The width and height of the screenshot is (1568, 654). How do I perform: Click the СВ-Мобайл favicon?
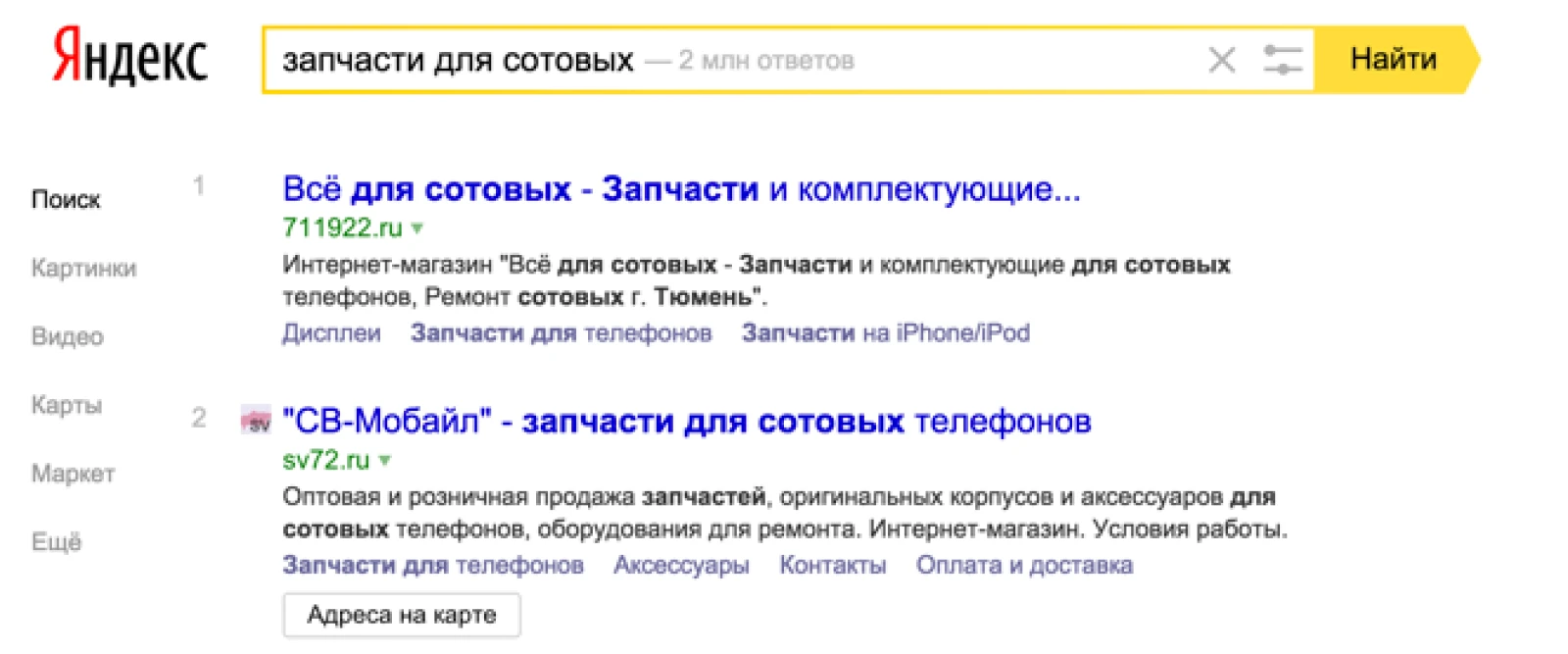pyautogui.click(x=256, y=421)
